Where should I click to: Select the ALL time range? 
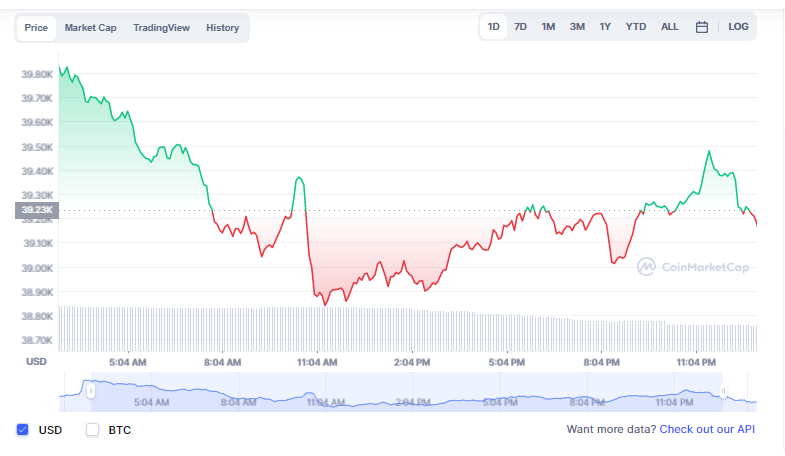[669, 27]
